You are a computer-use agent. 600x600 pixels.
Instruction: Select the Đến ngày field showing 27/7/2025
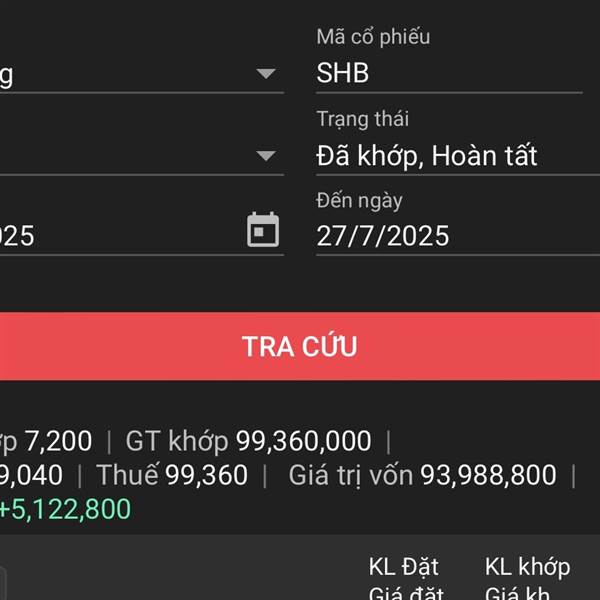pyautogui.click(x=458, y=236)
